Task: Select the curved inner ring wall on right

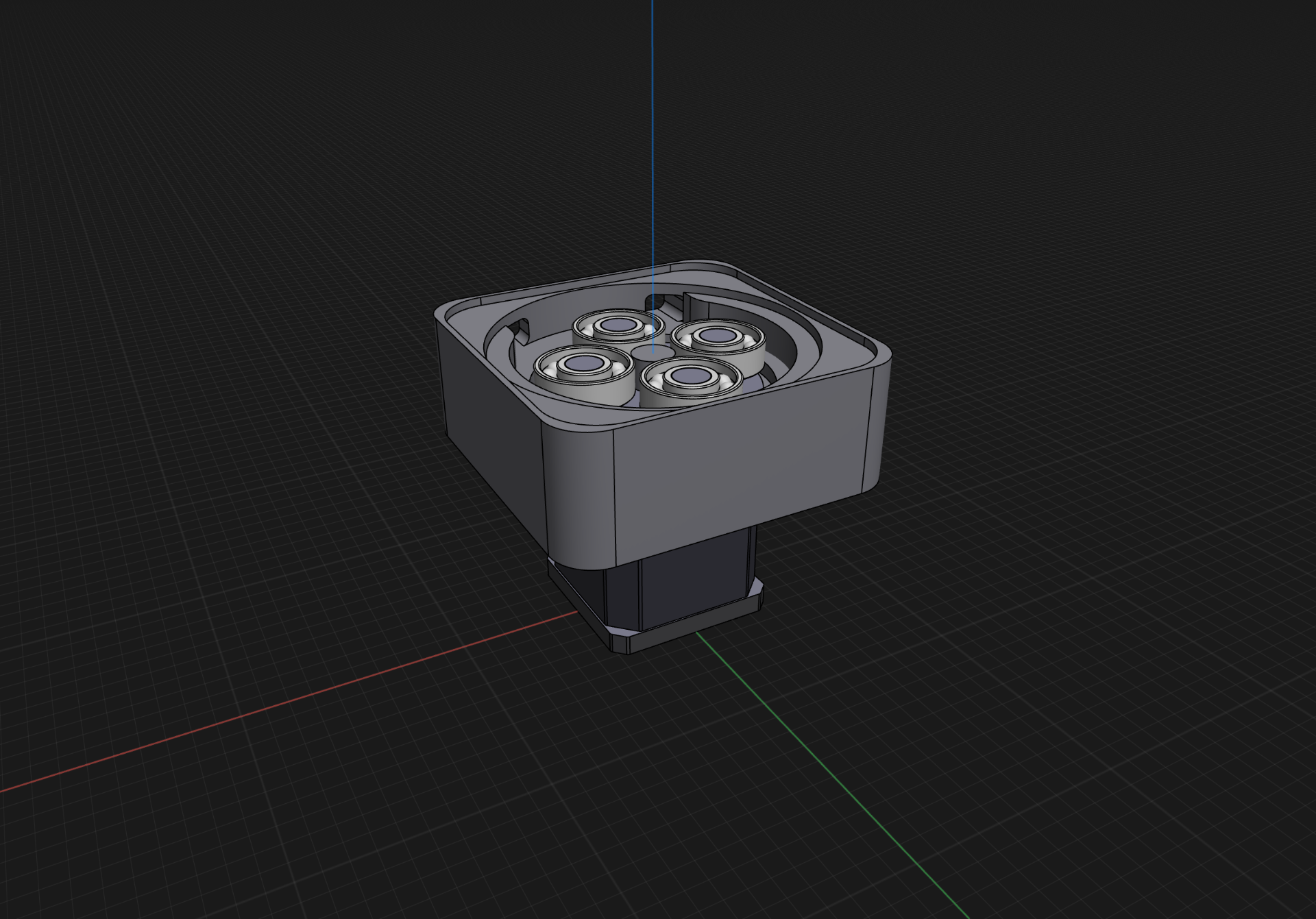Action: click(788, 343)
